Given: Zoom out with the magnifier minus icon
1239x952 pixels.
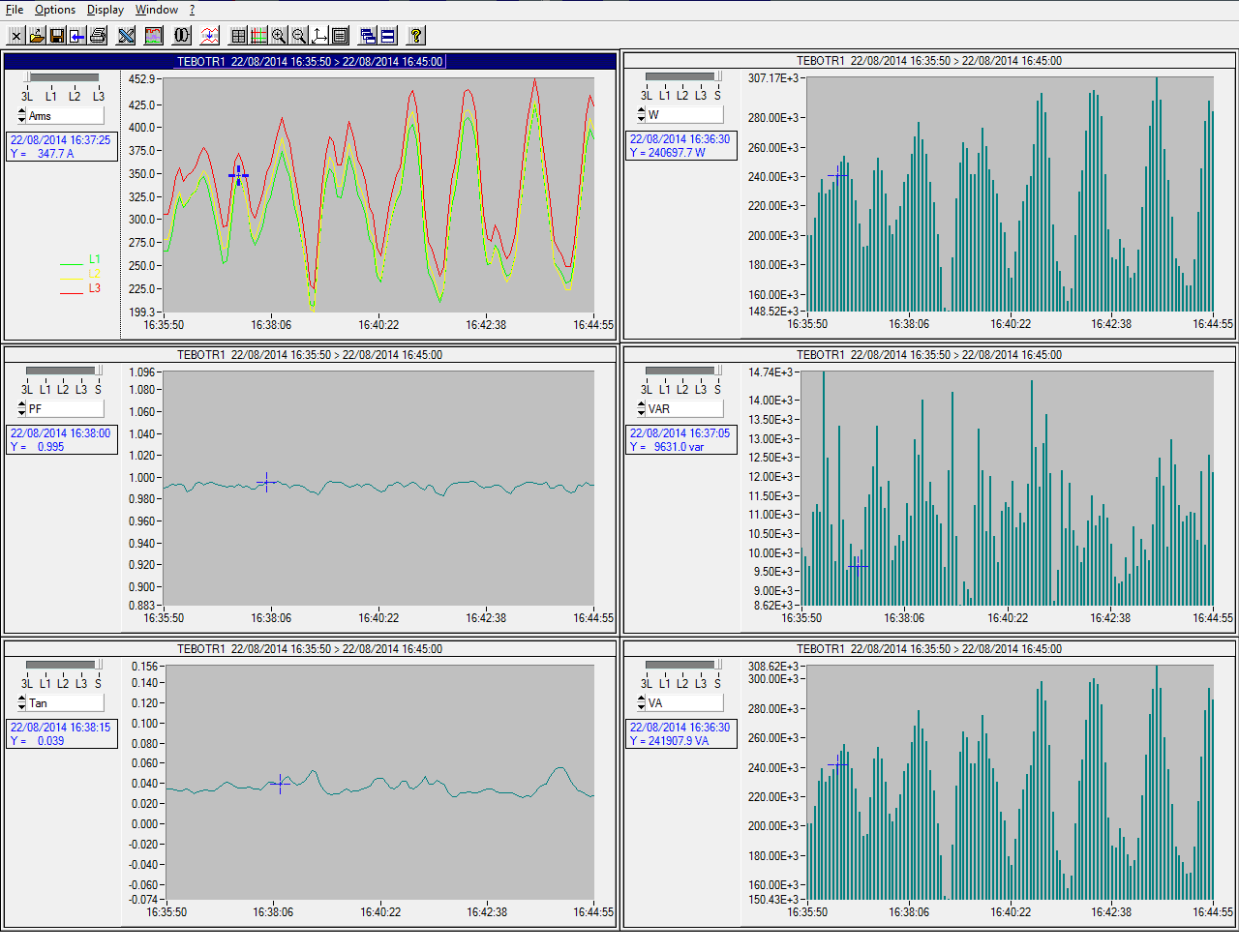Looking at the screenshot, I should pos(299,36).
